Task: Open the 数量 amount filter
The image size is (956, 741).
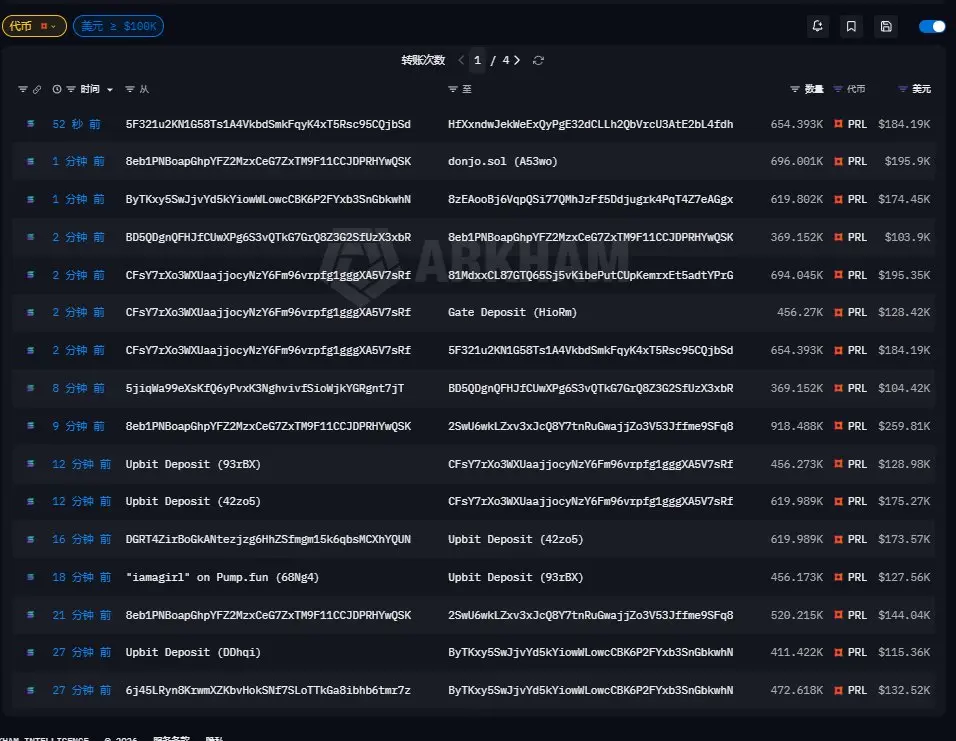Action: 794,89
